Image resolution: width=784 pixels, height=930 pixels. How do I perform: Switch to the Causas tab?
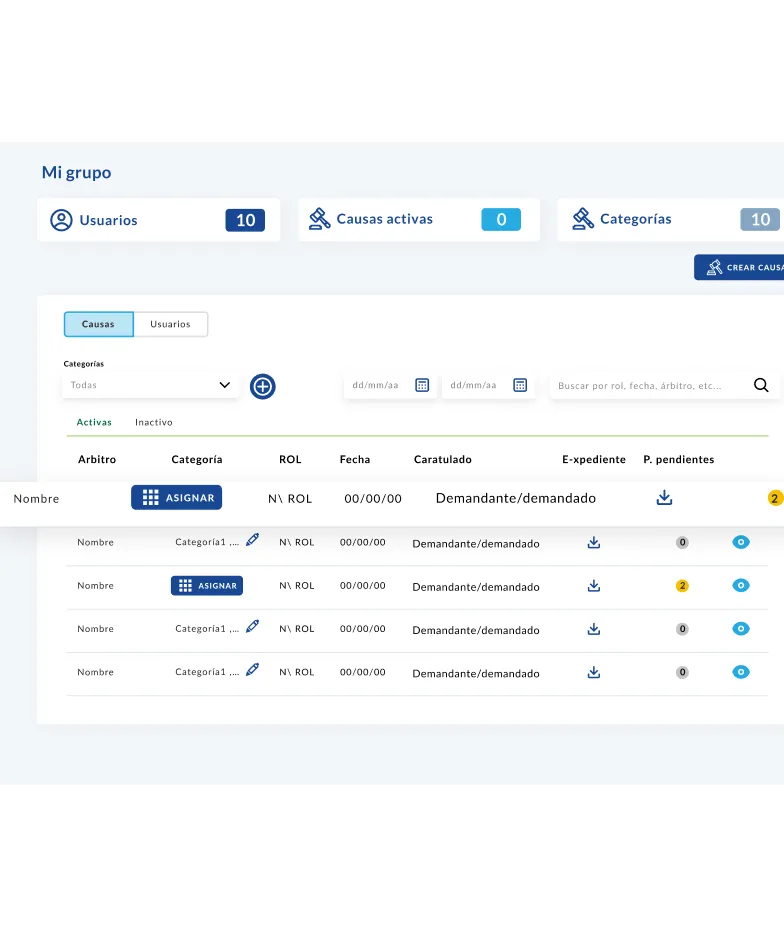point(98,324)
